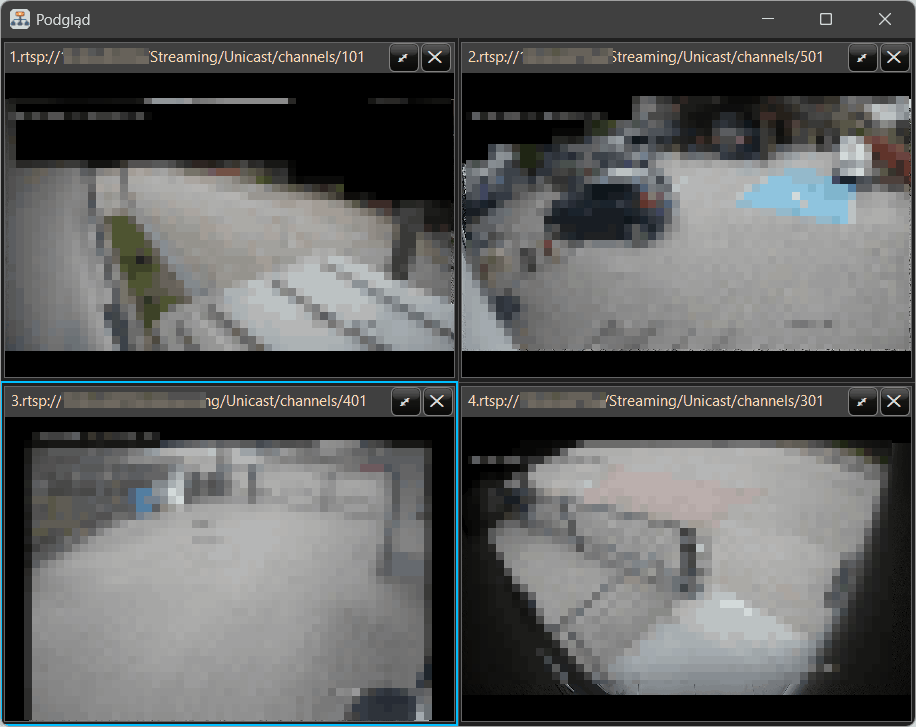Viewport: 916px width, 727px height.
Task: Expand camera stream channels/401 to full view
Action: pyautogui.click(x=405, y=402)
